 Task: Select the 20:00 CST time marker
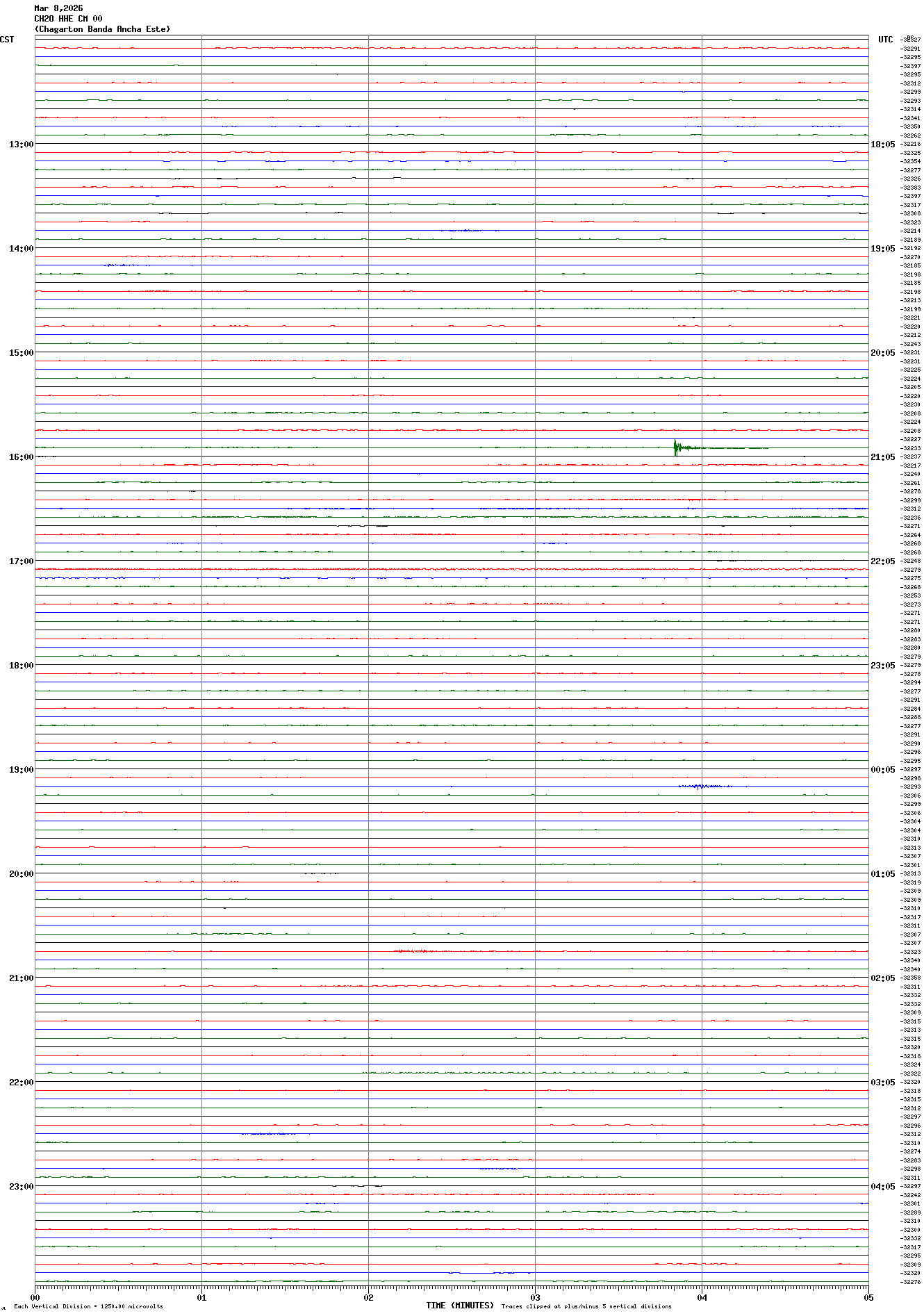(21, 874)
